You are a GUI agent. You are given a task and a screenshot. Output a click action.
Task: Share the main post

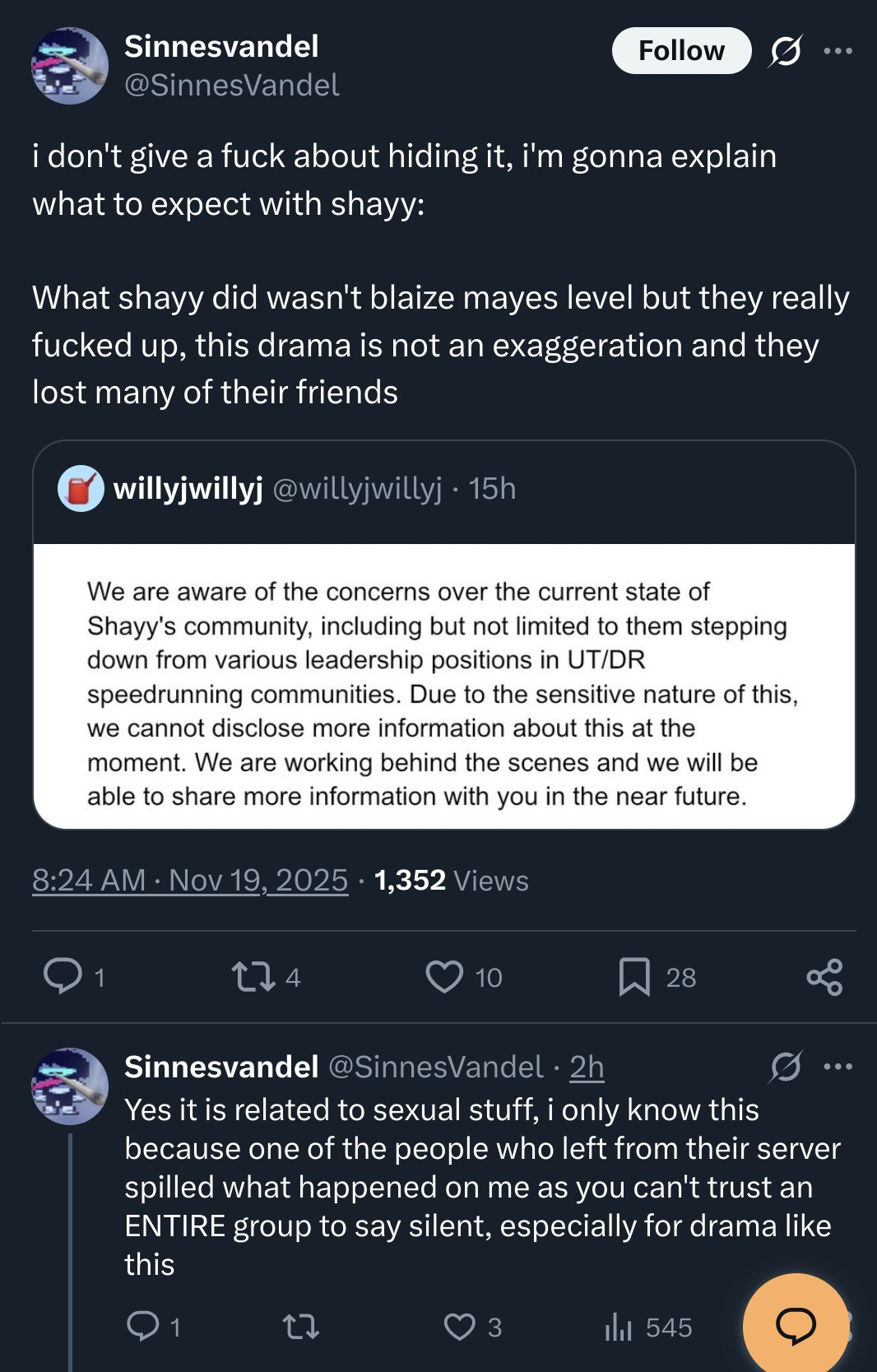pyautogui.click(x=824, y=977)
